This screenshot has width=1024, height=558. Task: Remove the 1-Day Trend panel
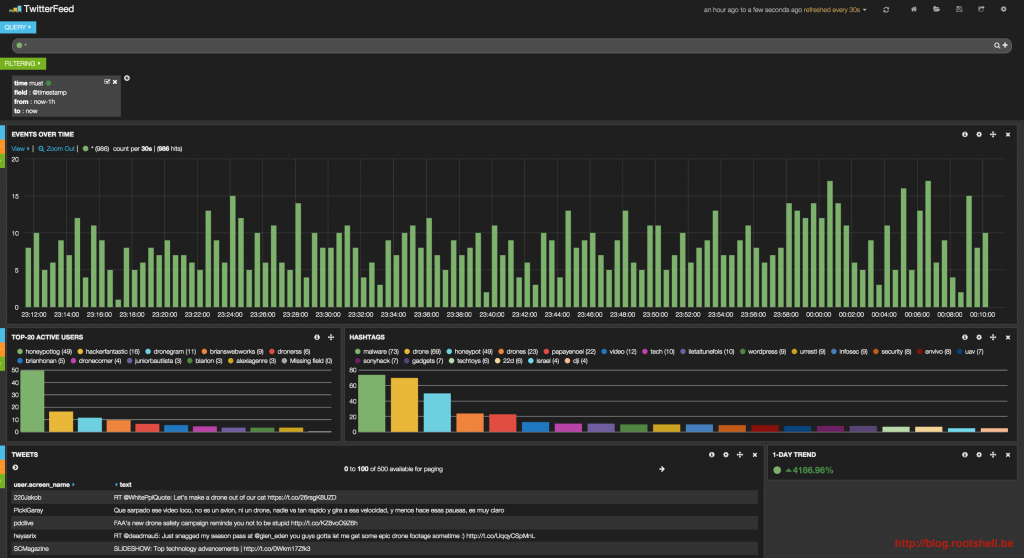pyautogui.click(x=1008, y=455)
